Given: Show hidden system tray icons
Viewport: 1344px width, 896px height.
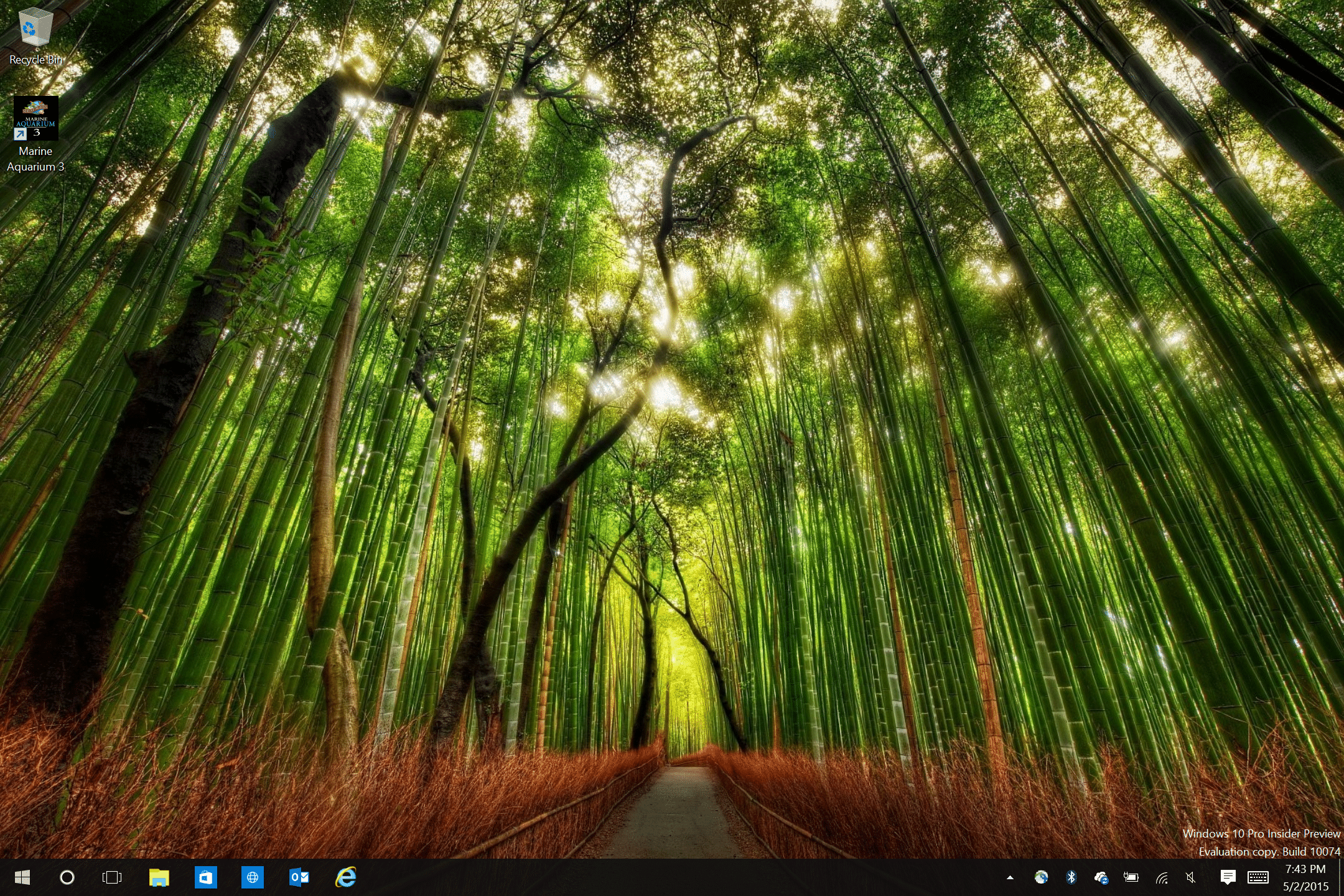Looking at the screenshot, I should coord(1010,877).
